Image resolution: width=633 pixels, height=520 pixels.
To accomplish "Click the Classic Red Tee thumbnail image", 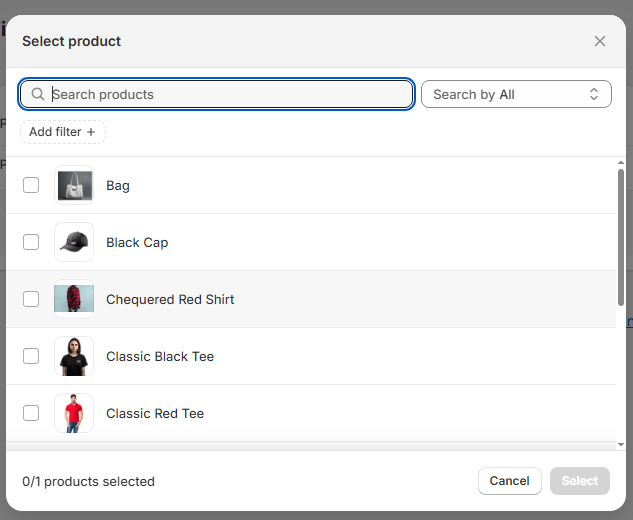I will click(74, 413).
